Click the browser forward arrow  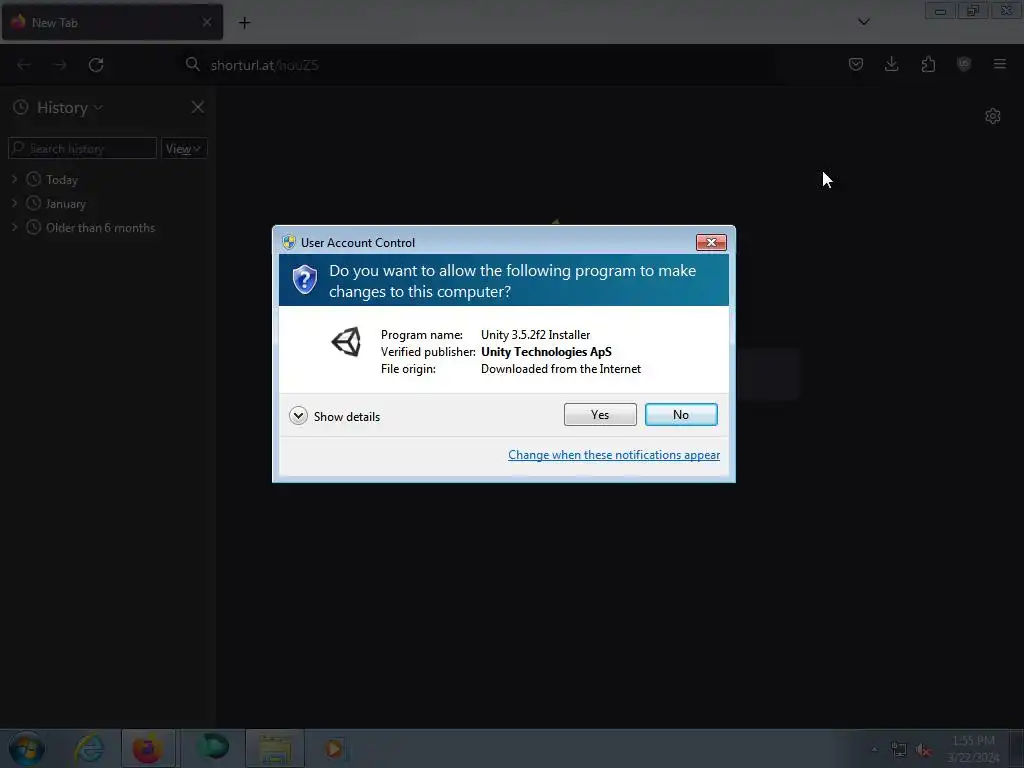coord(60,65)
